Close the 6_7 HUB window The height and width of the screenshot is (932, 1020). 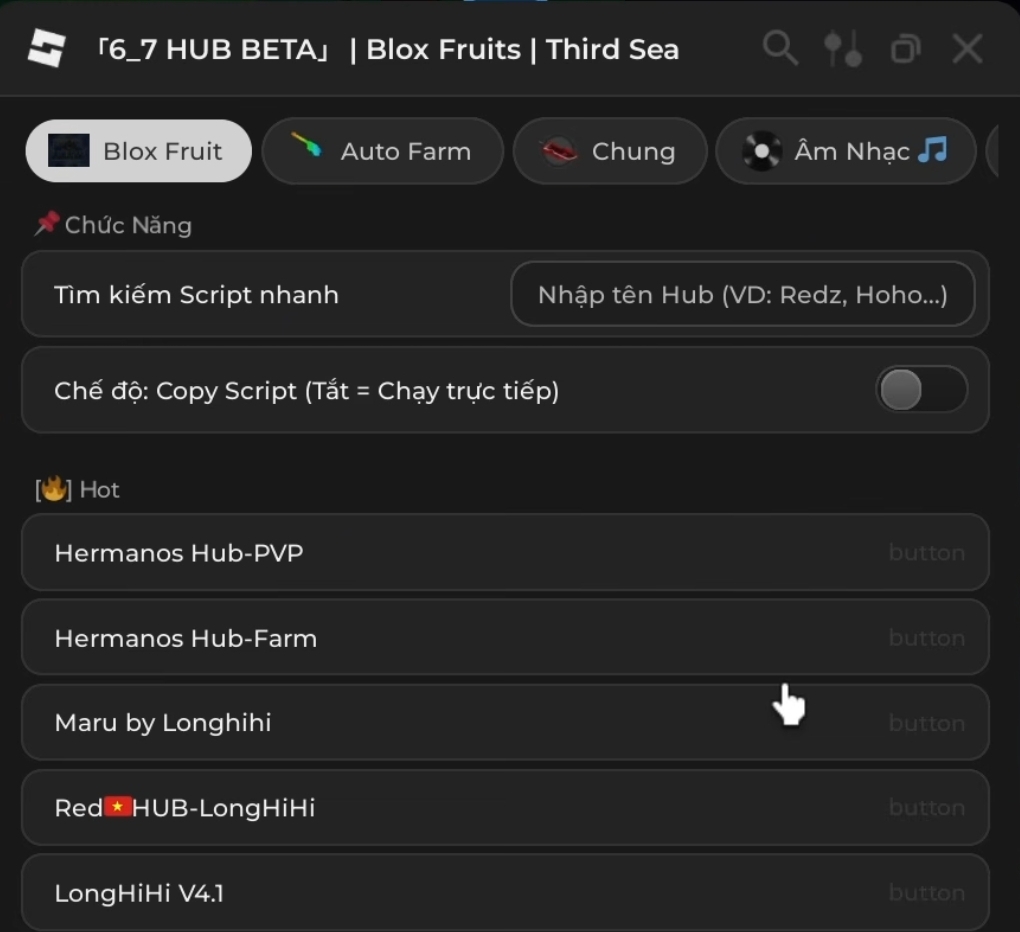pos(967,48)
